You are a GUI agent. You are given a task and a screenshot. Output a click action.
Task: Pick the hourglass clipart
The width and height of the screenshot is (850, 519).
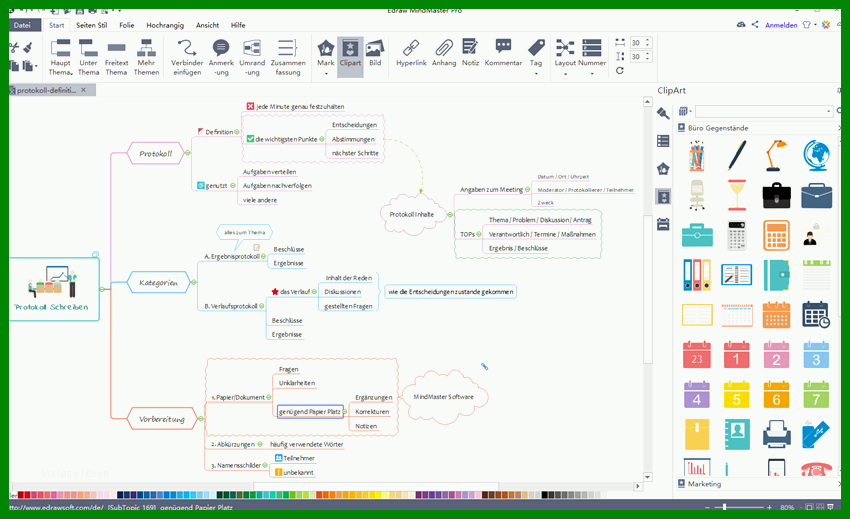pyautogui.click(x=737, y=195)
